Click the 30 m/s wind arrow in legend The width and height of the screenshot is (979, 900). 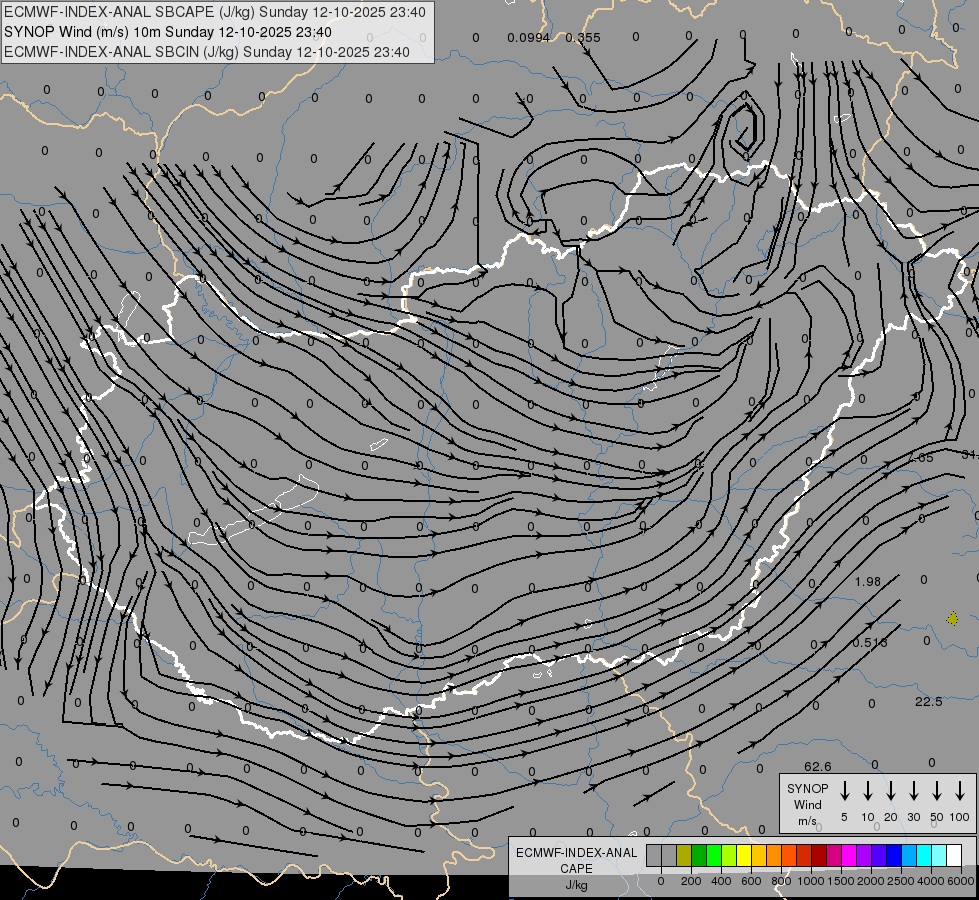[x=913, y=791]
